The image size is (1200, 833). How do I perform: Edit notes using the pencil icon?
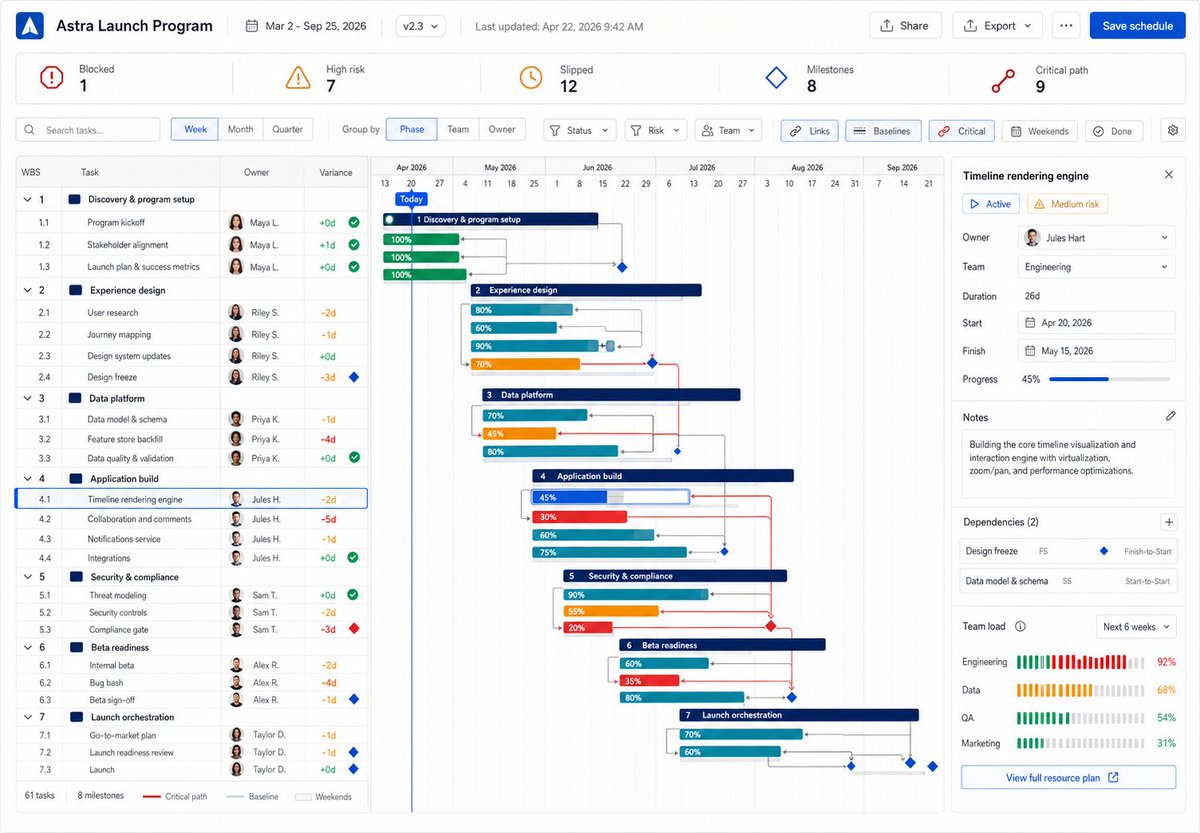tap(1171, 416)
